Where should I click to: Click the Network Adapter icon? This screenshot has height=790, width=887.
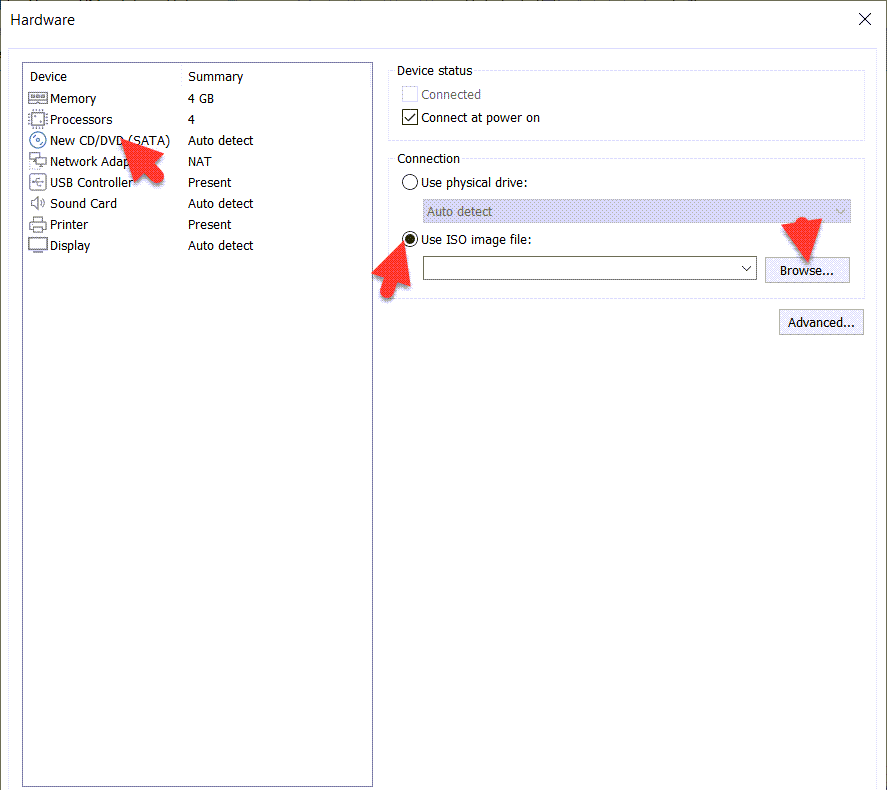click(38, 161)
